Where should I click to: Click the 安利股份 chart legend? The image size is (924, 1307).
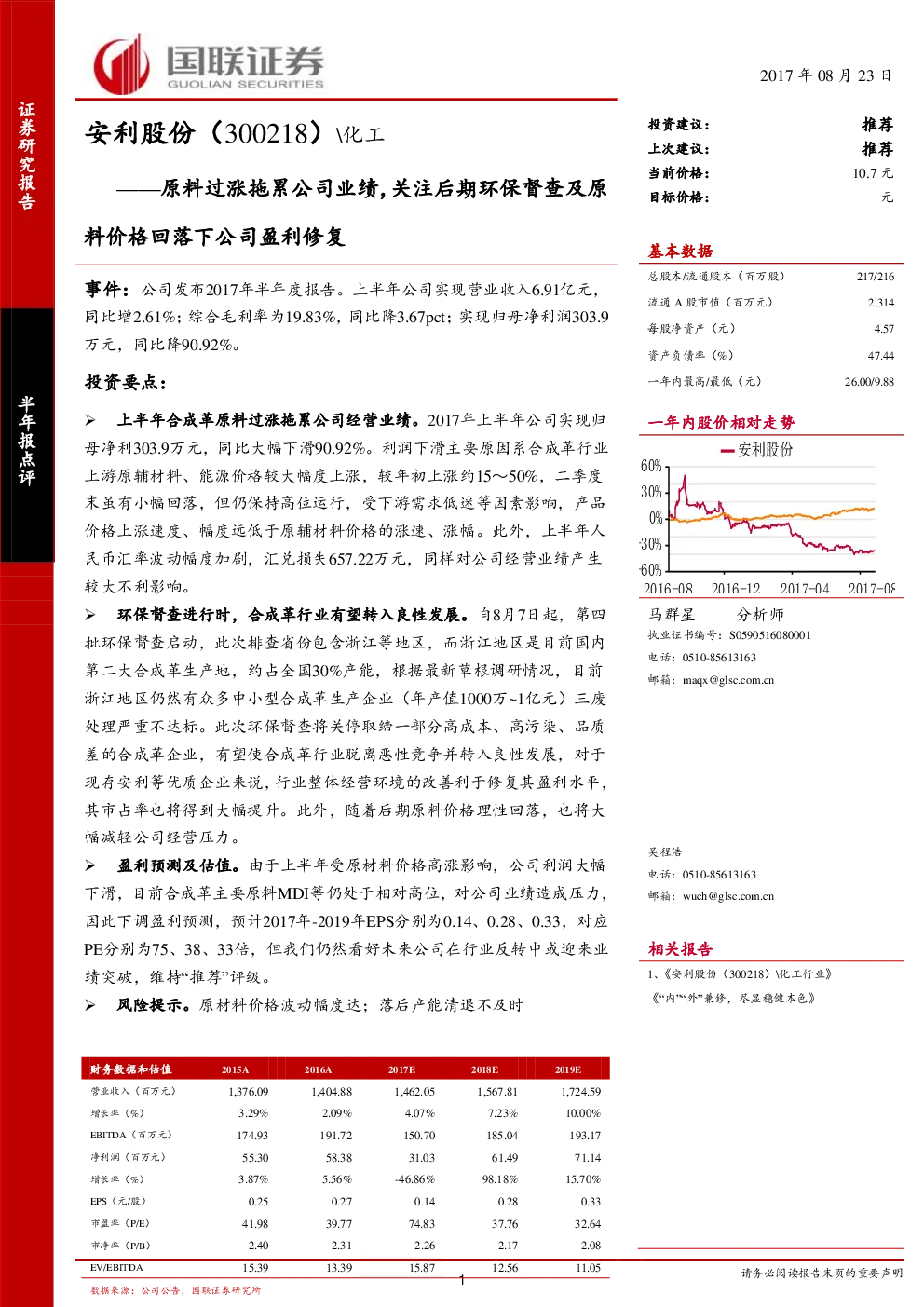(757, 450)
